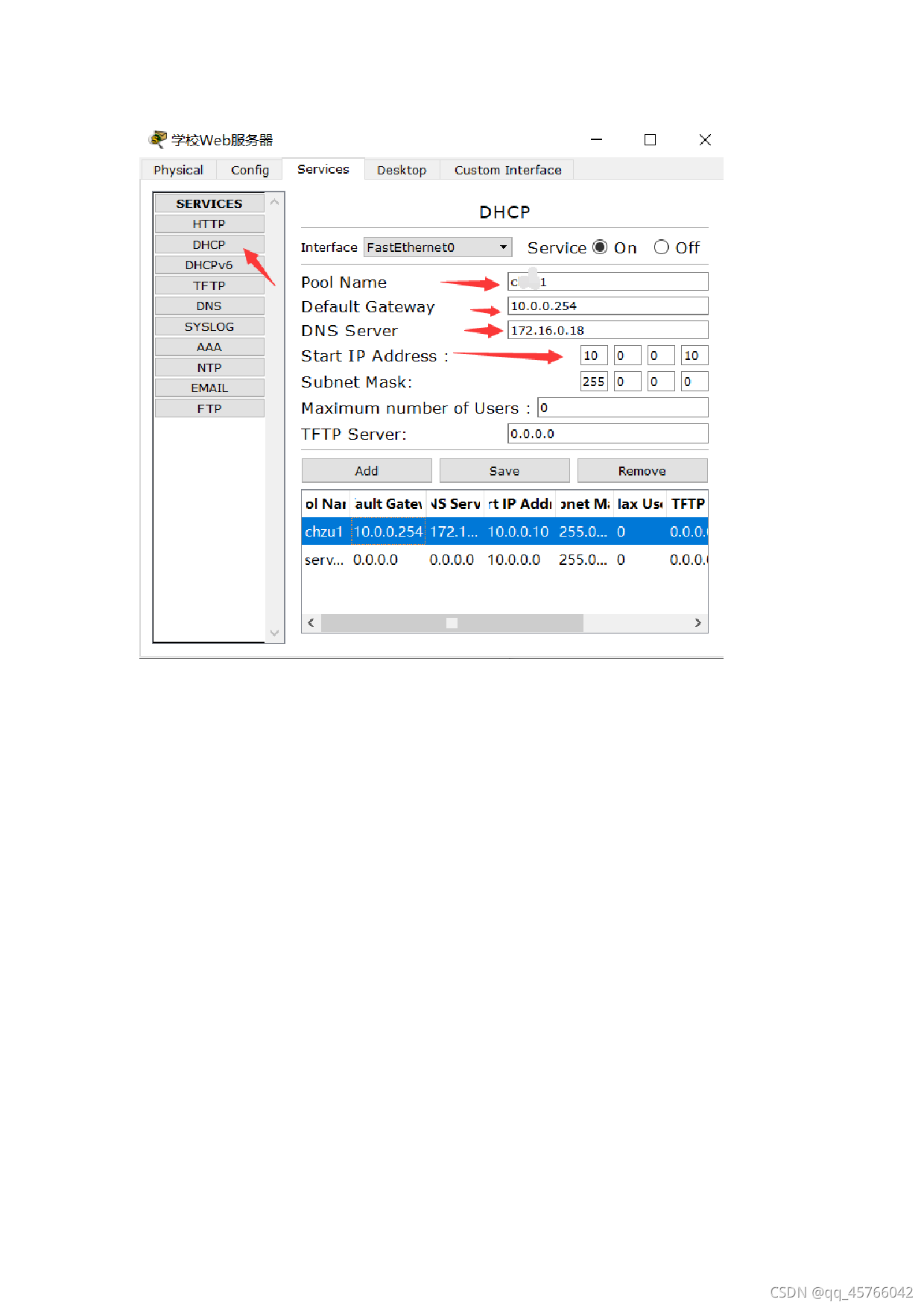The height and width of the screenshot is (1308, 924).
Task: Click the Save button
Action: coord(504,471)
